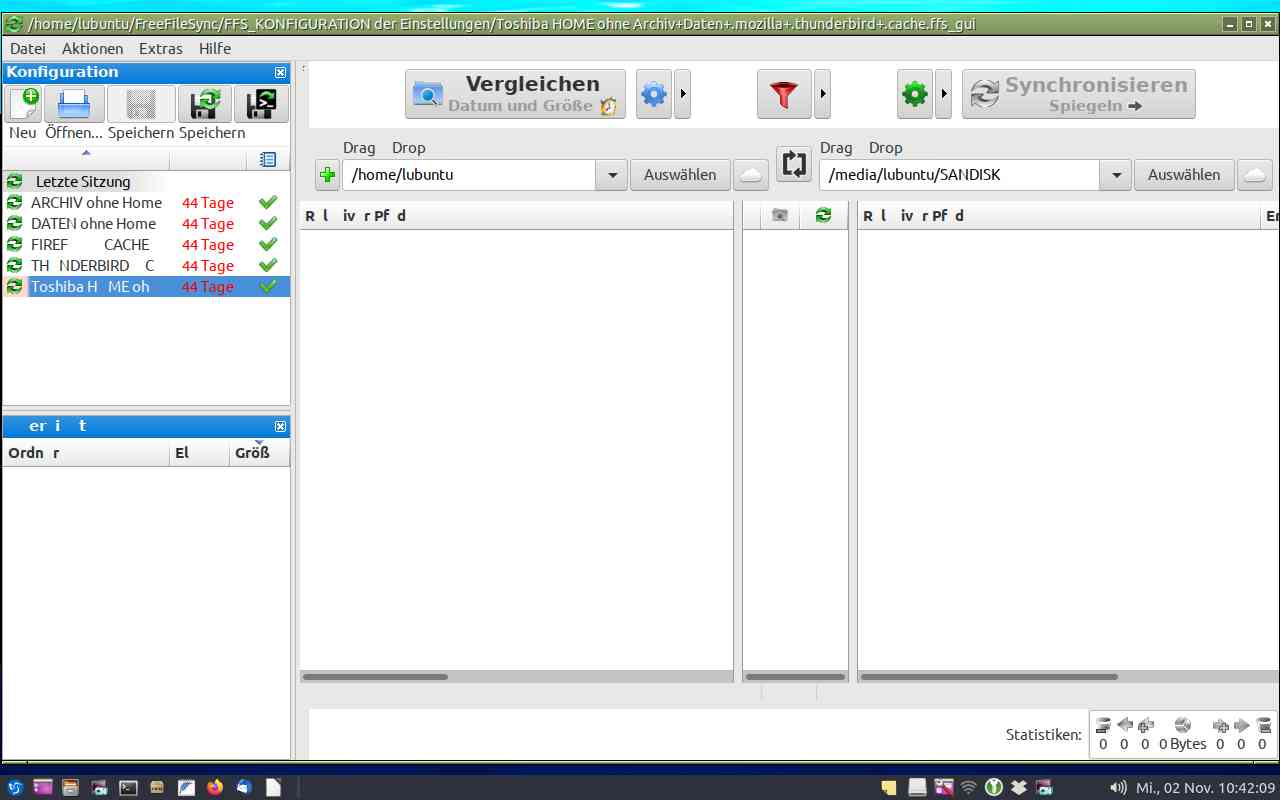Screen dimensions: 1280x800
Task: Click the middle column horizontal scrollbar
Action: pos(795,677)
